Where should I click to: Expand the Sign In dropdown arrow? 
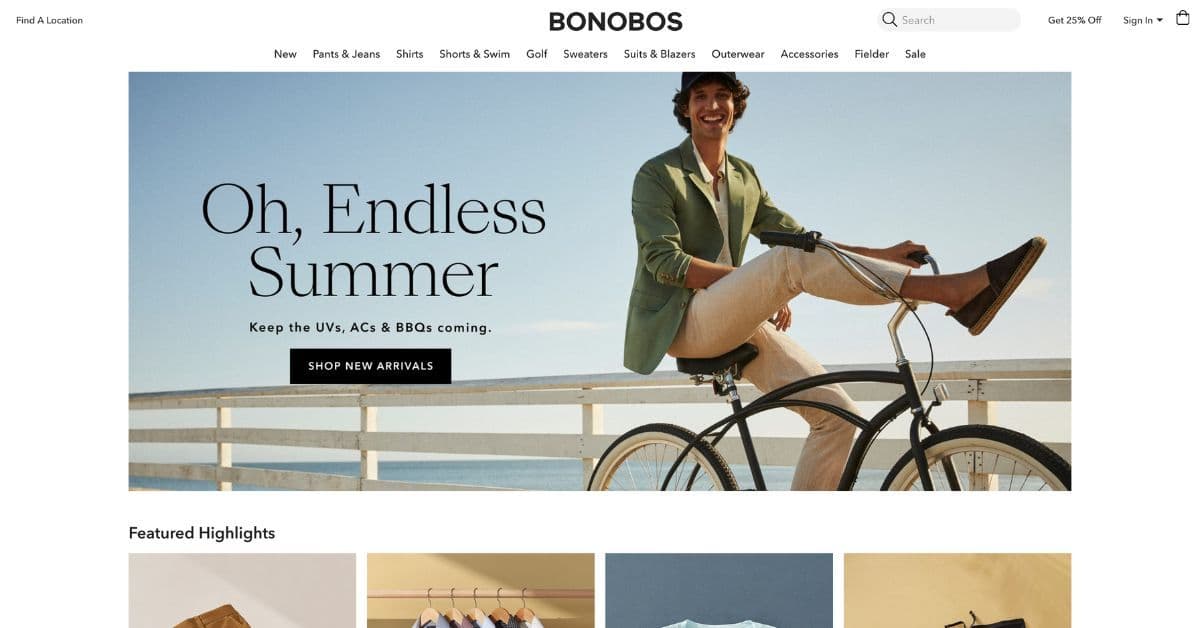[x=1160, y=20]
